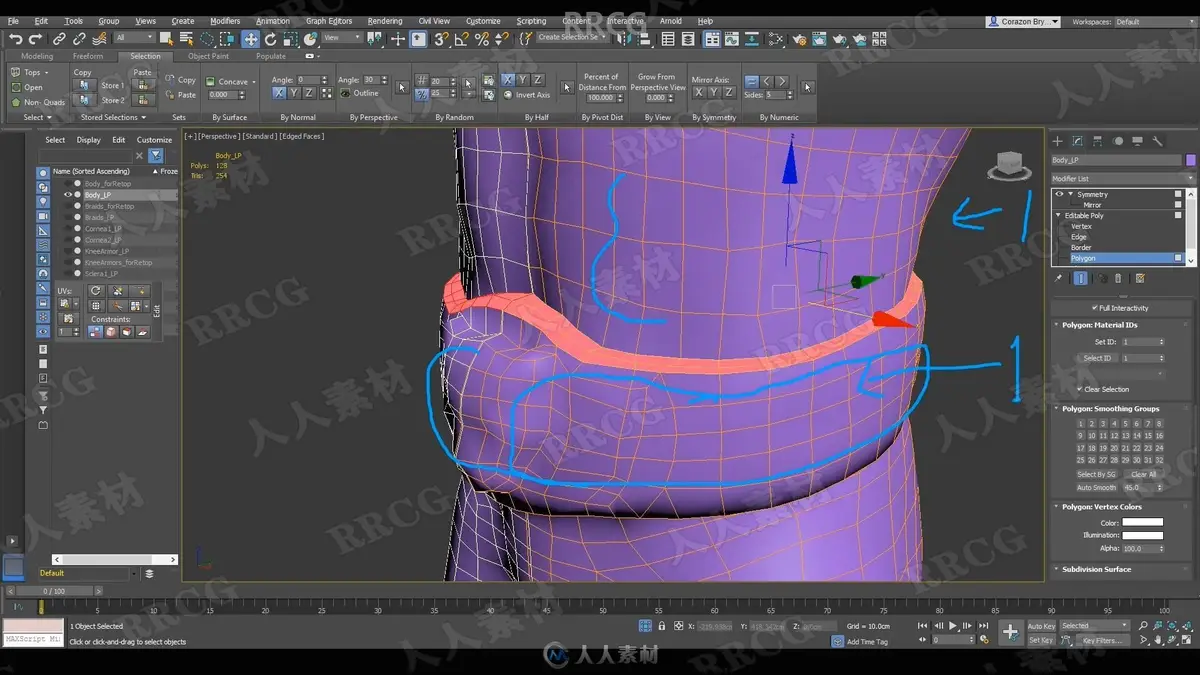Select the Link tool icon
This screenshot has height=675, width=1200.
tap(59, 38)
